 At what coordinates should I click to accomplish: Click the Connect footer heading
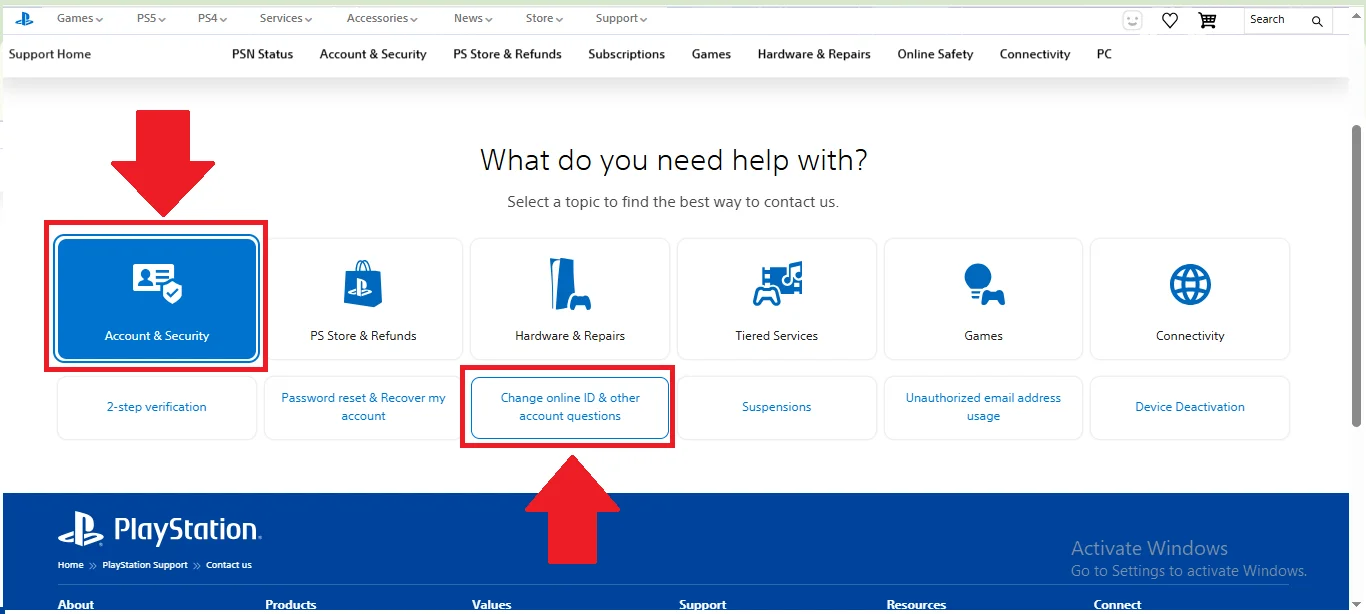1117,604
